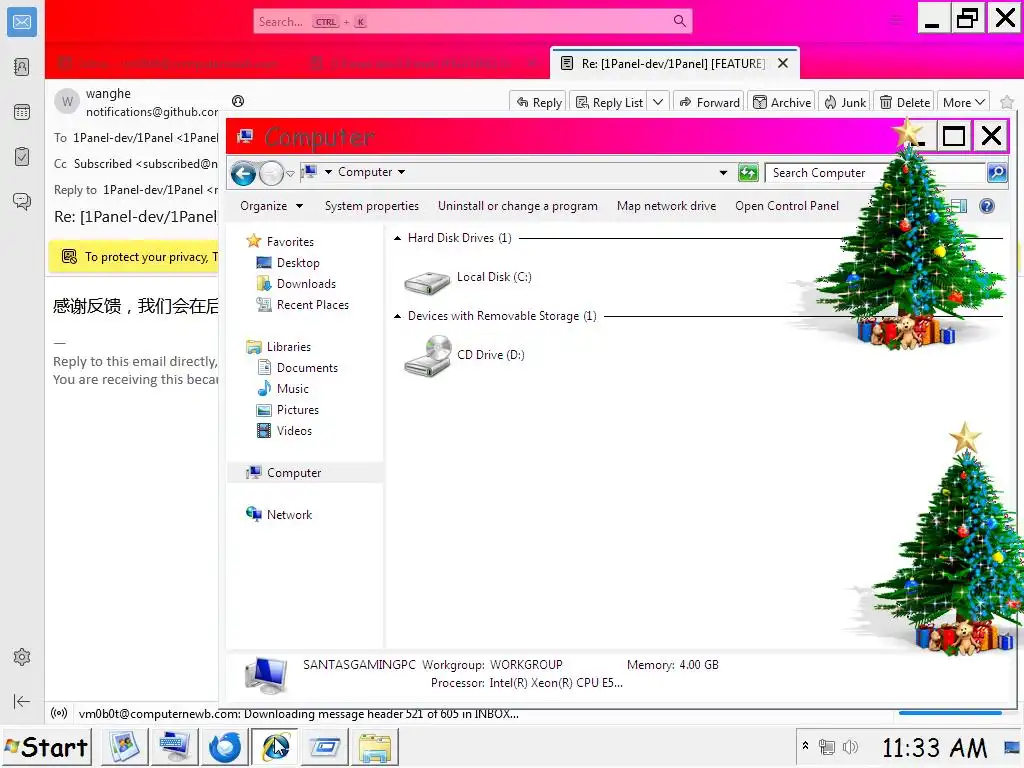The image size is (1024, 768).
Task: Close the Re: [1Panel-dev/1Panel] tab
Action: coord(783,63)
